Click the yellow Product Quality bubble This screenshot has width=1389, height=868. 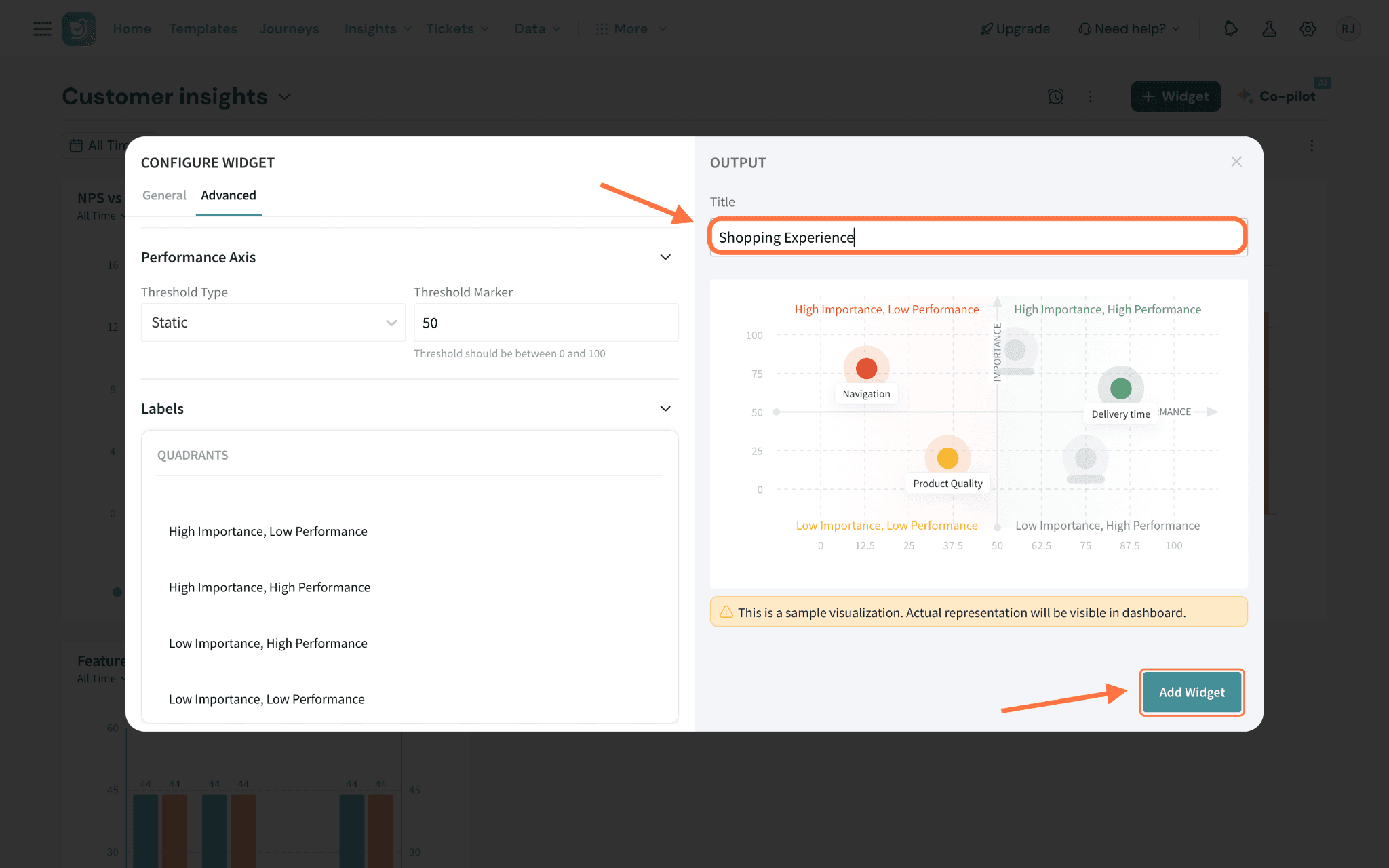(x=947, y=458)
